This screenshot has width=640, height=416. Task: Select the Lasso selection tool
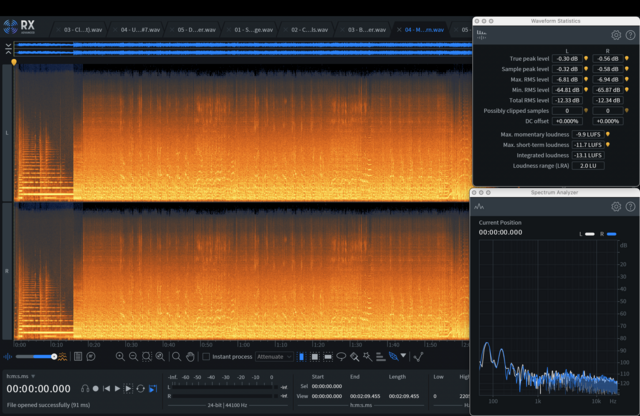click(341, 356)
